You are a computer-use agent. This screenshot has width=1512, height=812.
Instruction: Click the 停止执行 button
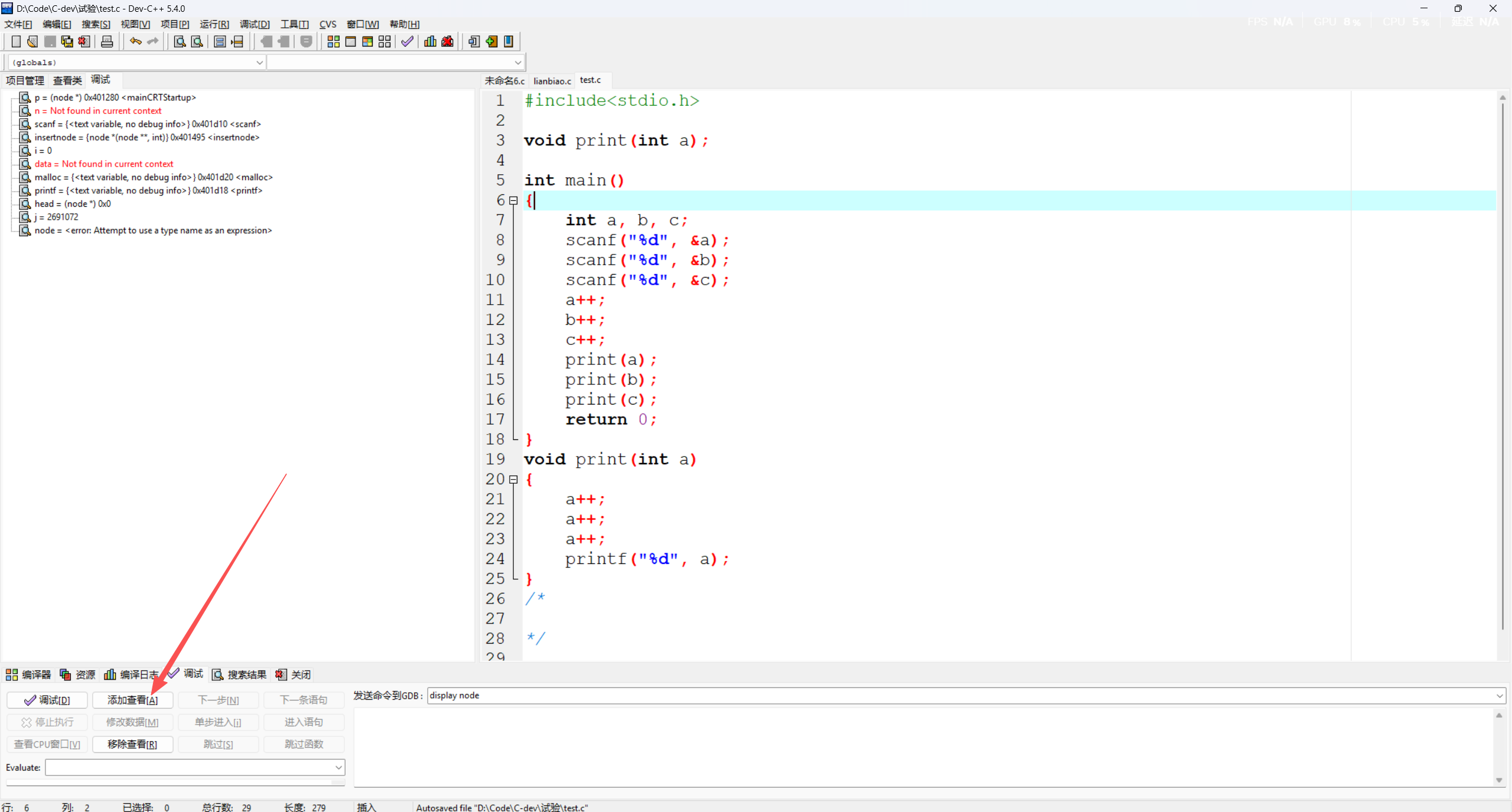[x=47, y=722]
